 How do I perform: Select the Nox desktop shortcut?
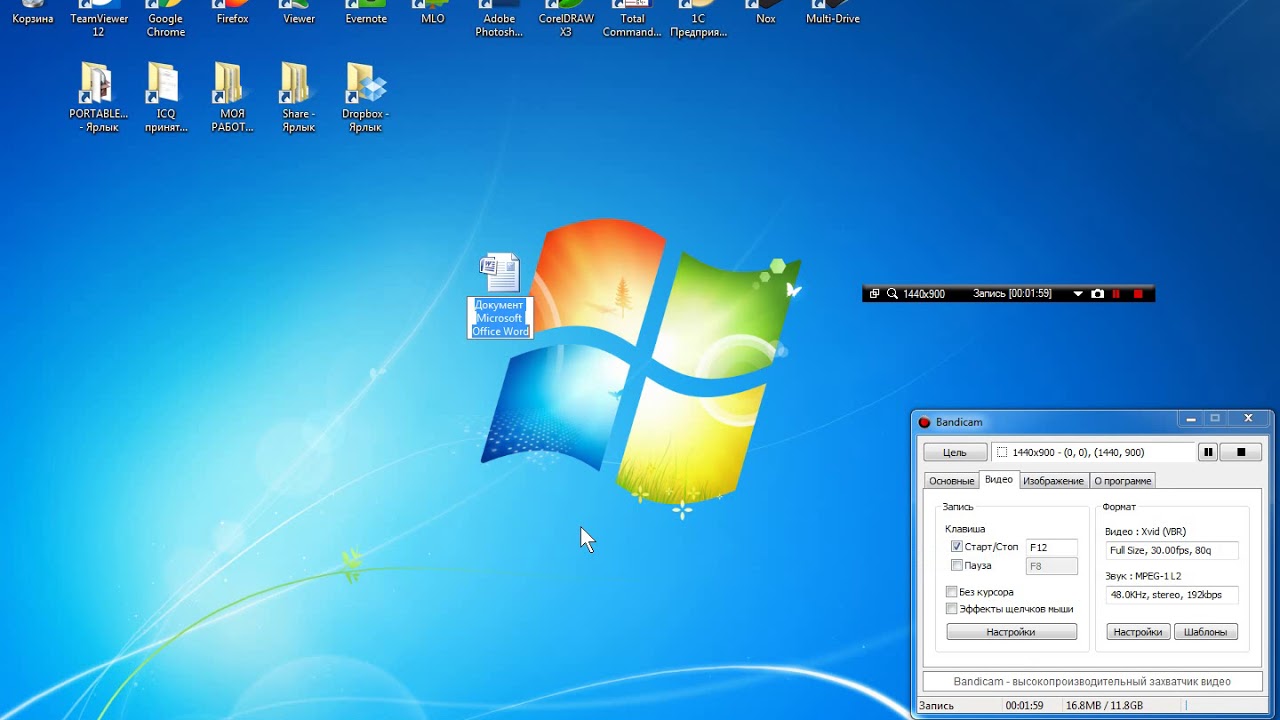click(x=766, y=12)
